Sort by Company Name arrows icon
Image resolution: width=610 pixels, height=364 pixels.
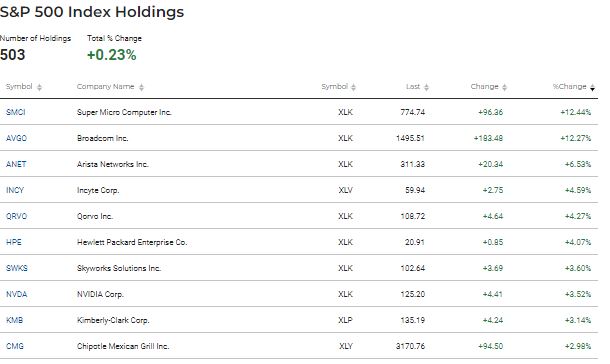pos(142,88)
